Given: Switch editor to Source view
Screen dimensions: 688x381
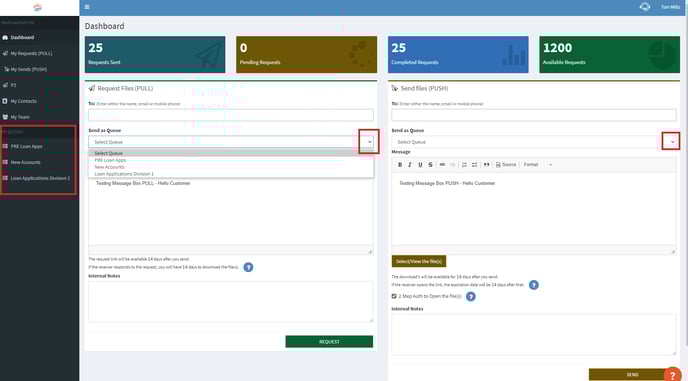Looking at the screenshot, I should [x=505, y=165].
